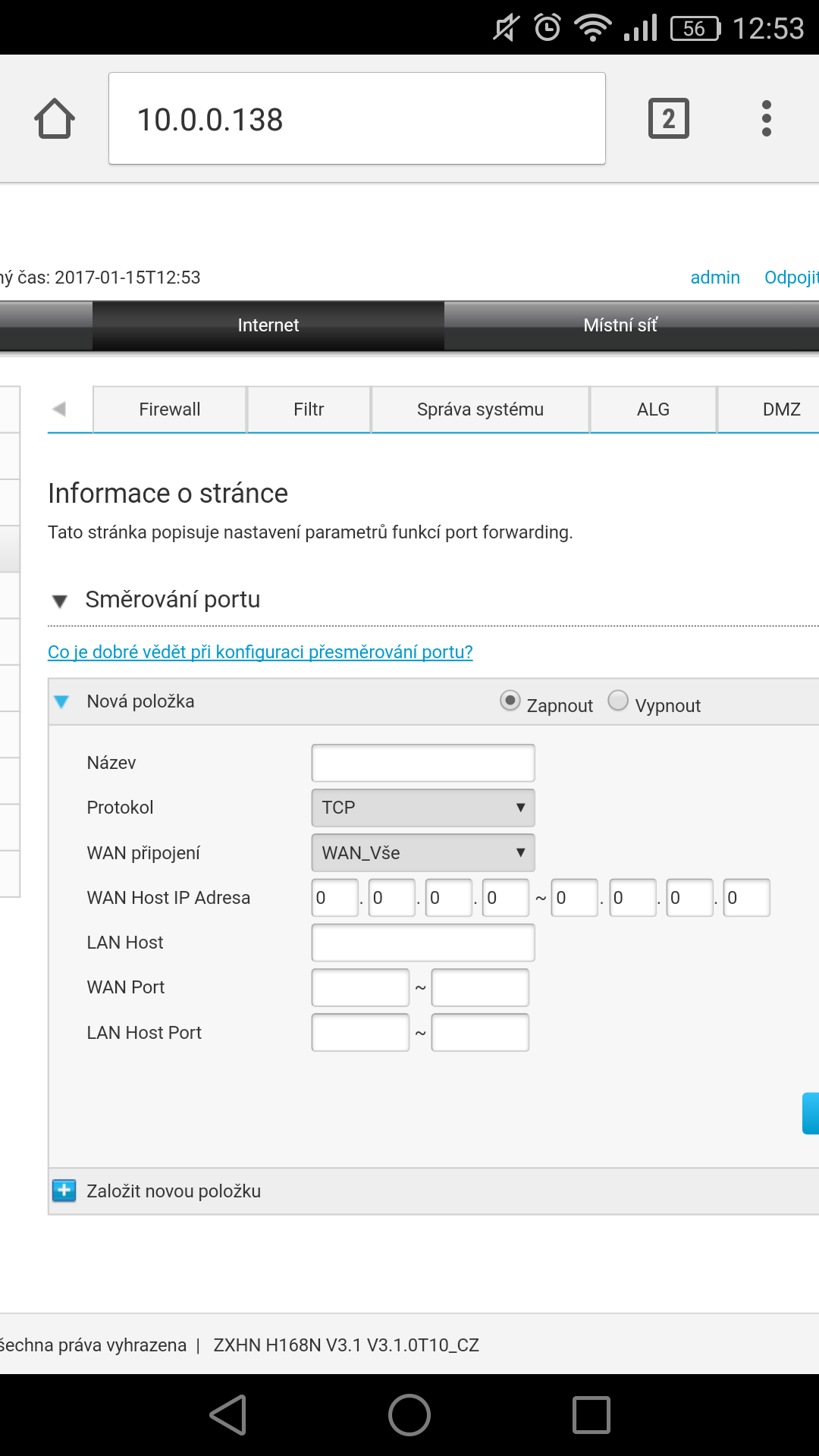Select the Vypnout radio button
Viewport: 819px width, 1456px height.
(x=618, y=701)
